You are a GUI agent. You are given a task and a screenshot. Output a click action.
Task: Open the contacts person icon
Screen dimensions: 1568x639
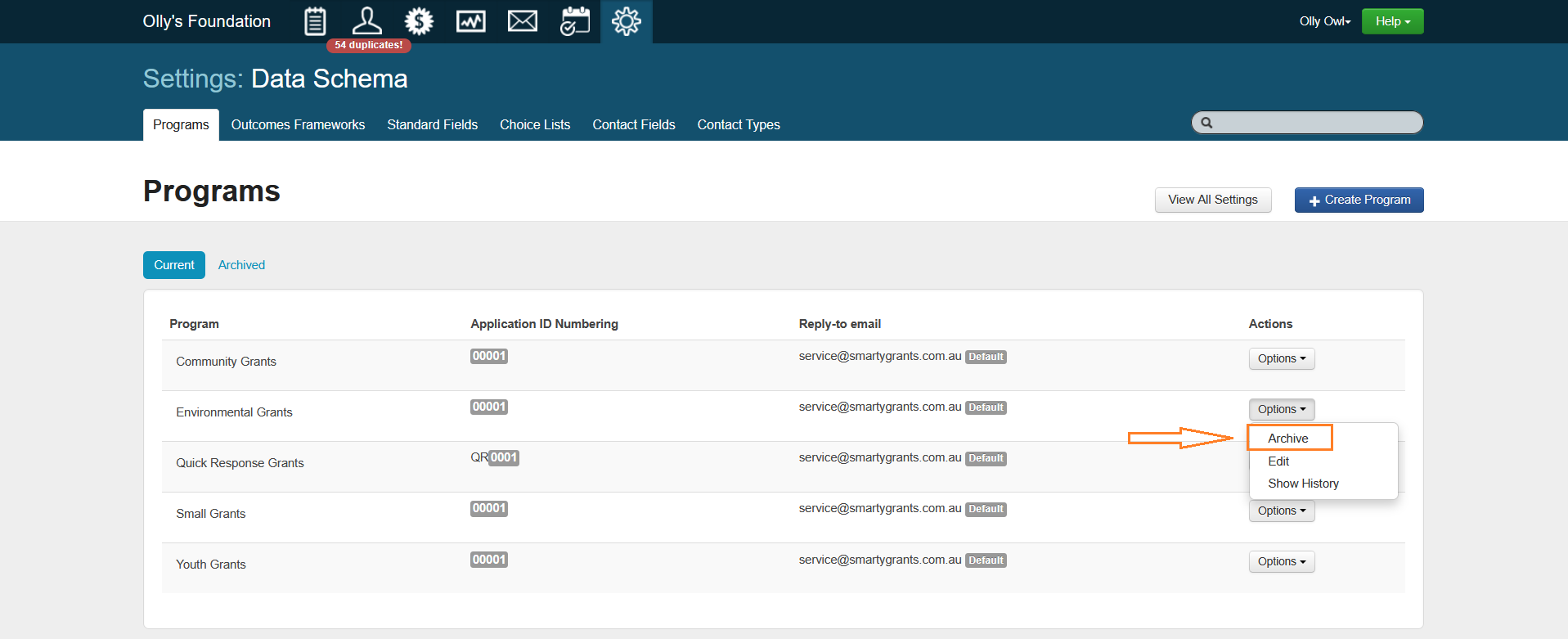pos(366,21)
